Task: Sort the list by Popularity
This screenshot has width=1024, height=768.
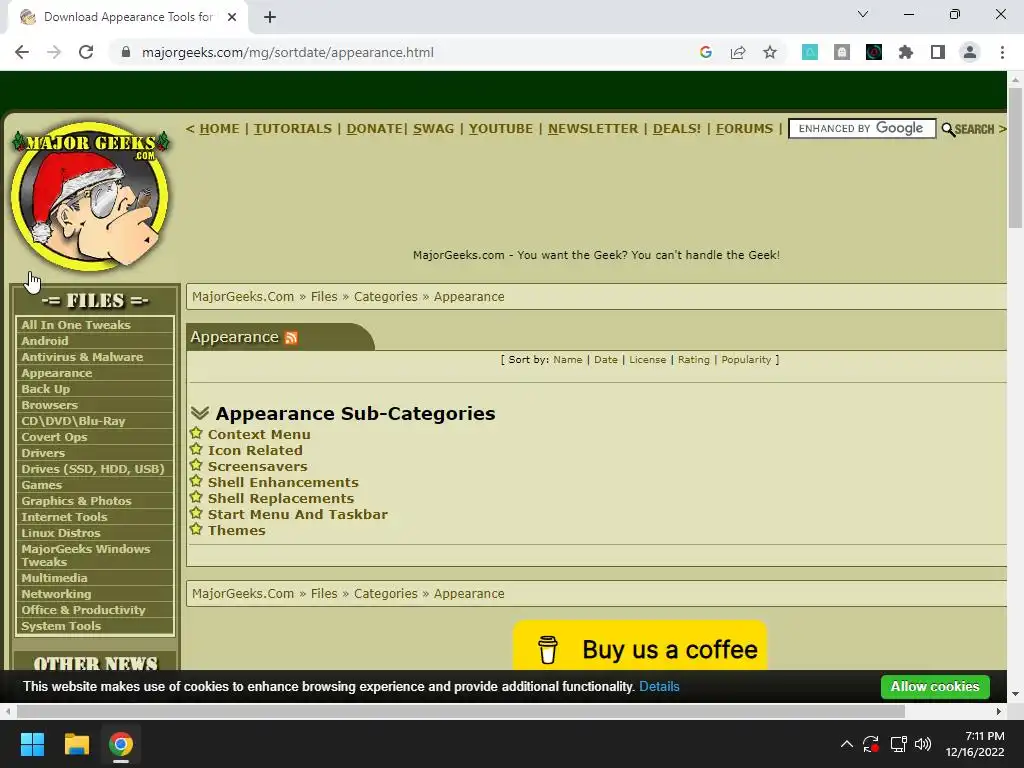Action: pyautogui.click(x=746, y=360)
